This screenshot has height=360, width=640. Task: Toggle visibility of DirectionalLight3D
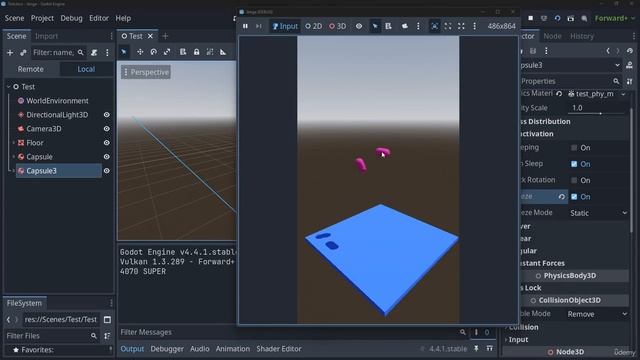click(x=107, y=115)
